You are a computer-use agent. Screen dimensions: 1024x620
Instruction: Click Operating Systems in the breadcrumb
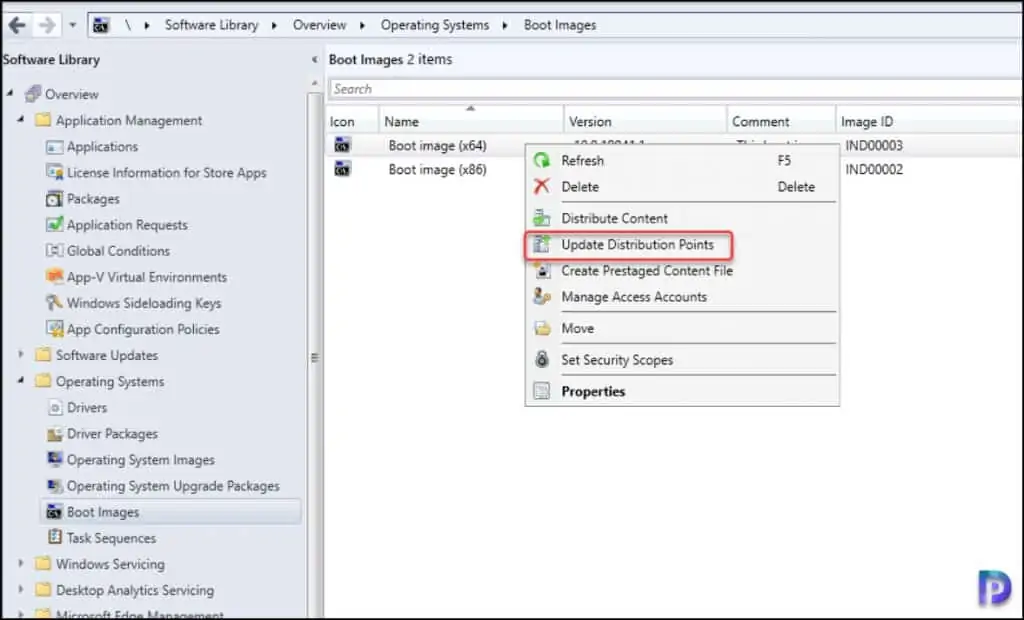(435, 25)
